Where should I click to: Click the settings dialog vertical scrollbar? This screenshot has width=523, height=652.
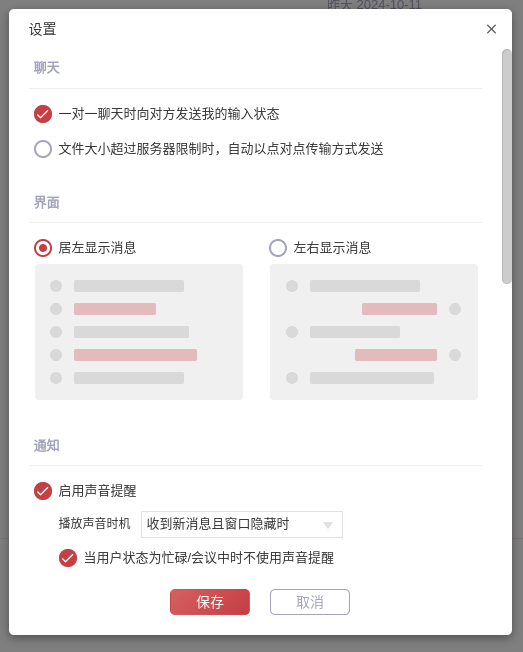(x=506, y=166)
